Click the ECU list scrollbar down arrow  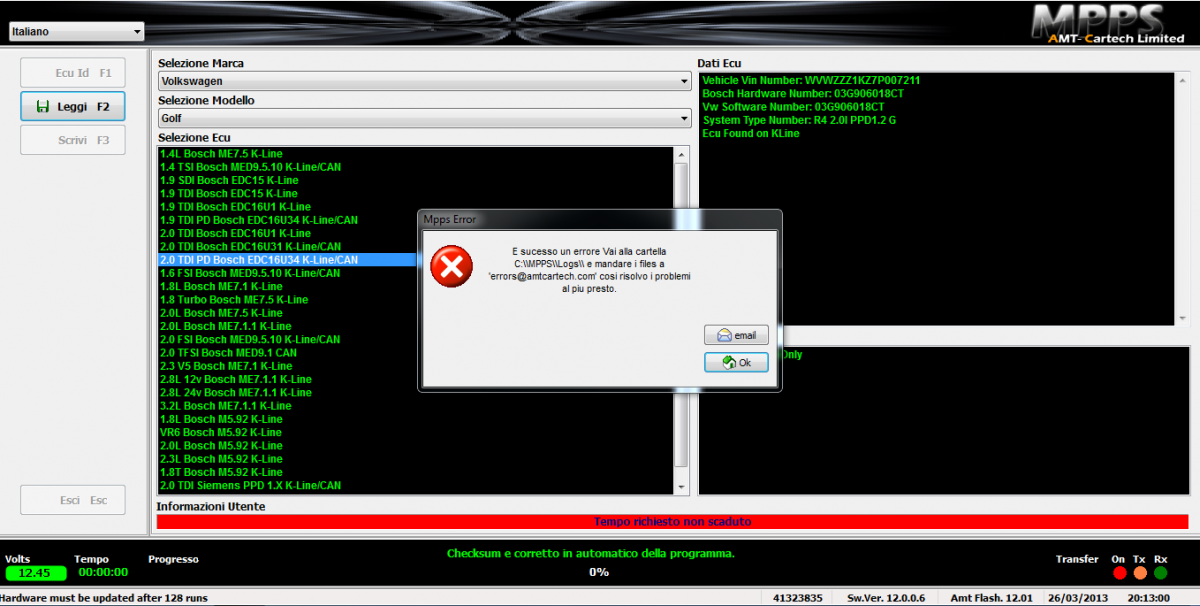(682, 485)
